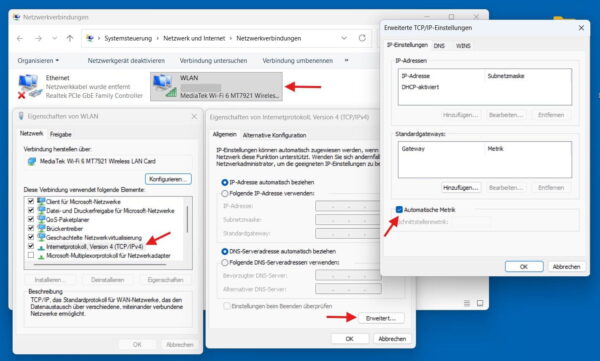The width and height of the screenshot is (600, 361).
Task: Close the Erweiterte TCP/IP-Einstellungen dialog
Action: coord(581,28)
